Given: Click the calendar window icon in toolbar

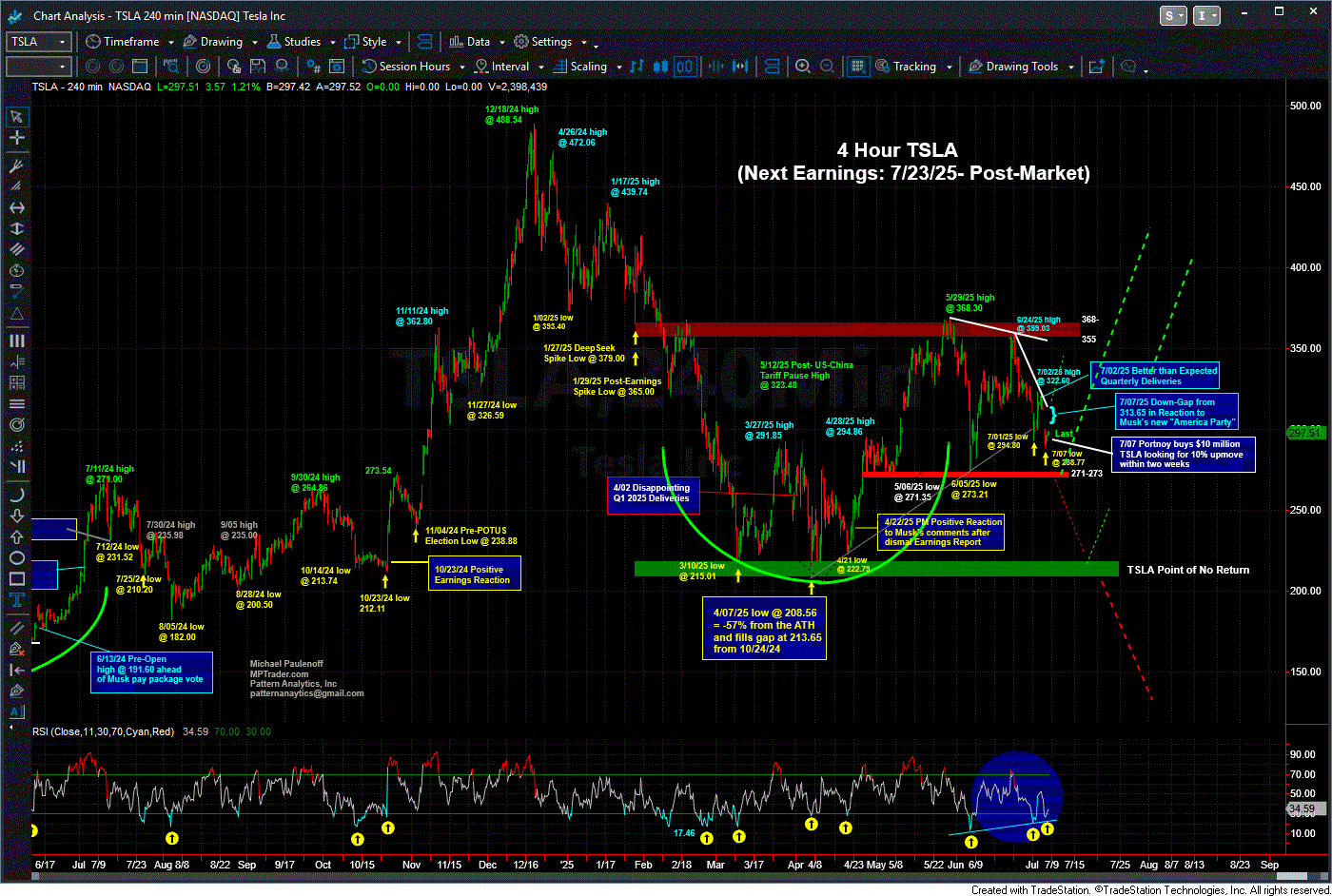Looking at the screenshot, I should 140,66.
